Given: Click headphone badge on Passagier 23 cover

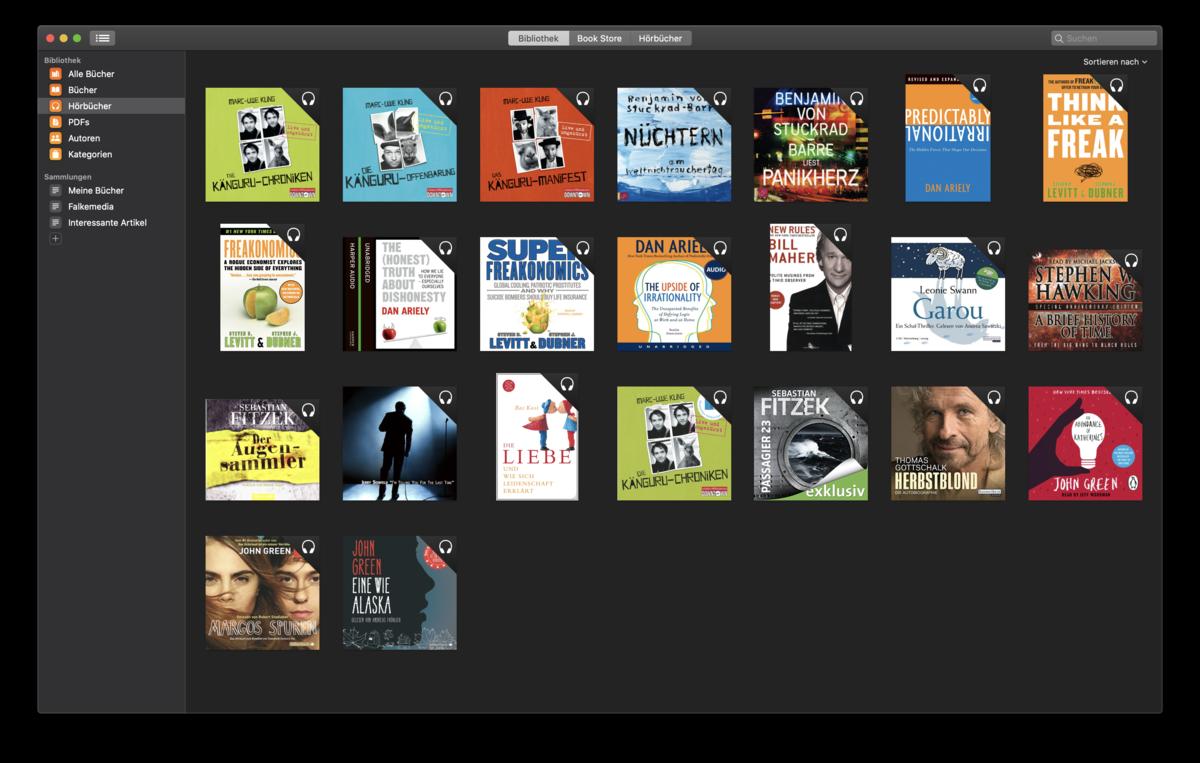Looking at the screenshot, I should (x=856, y=397).
